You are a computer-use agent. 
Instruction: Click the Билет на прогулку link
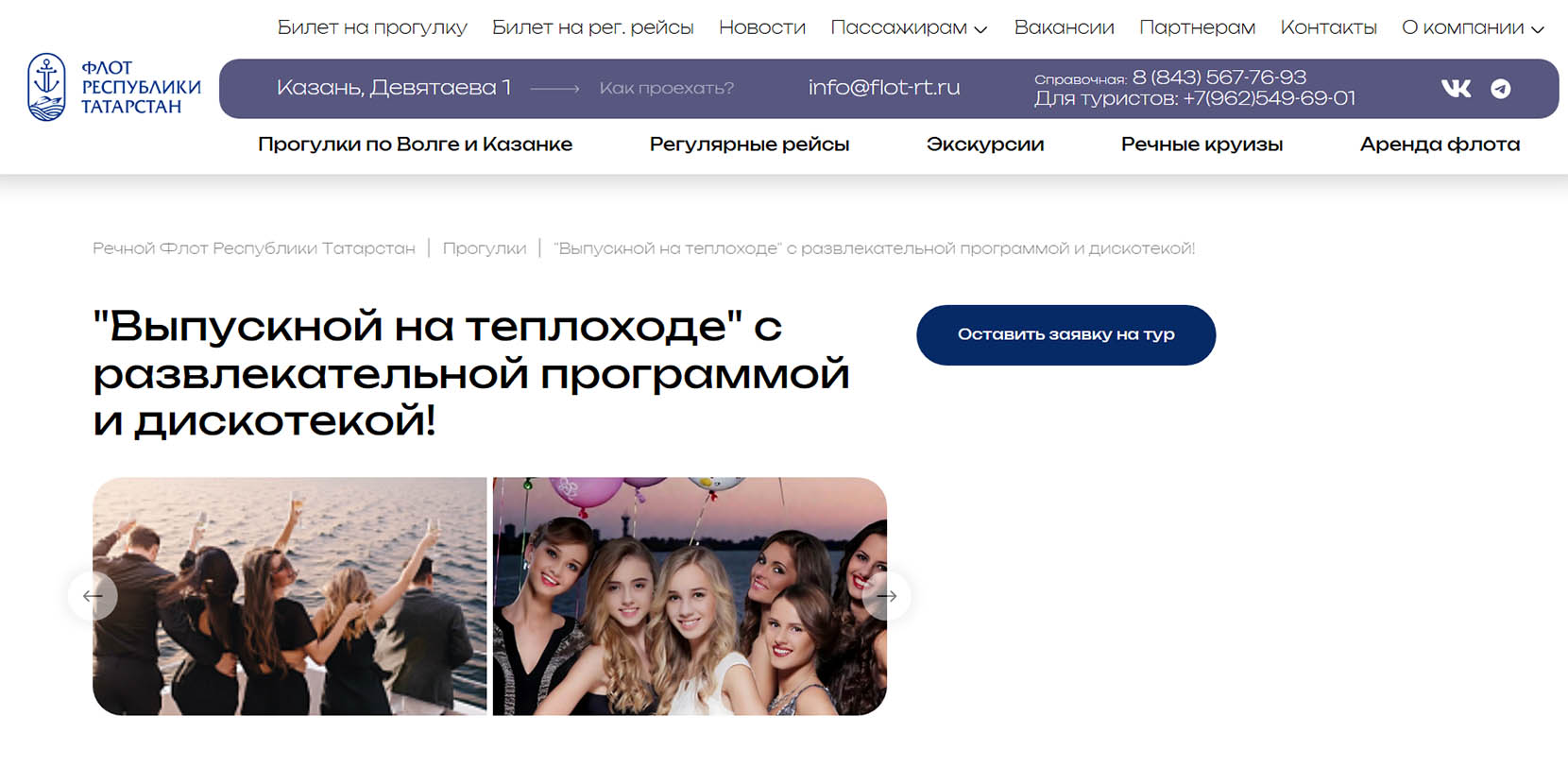pos(372,28)
